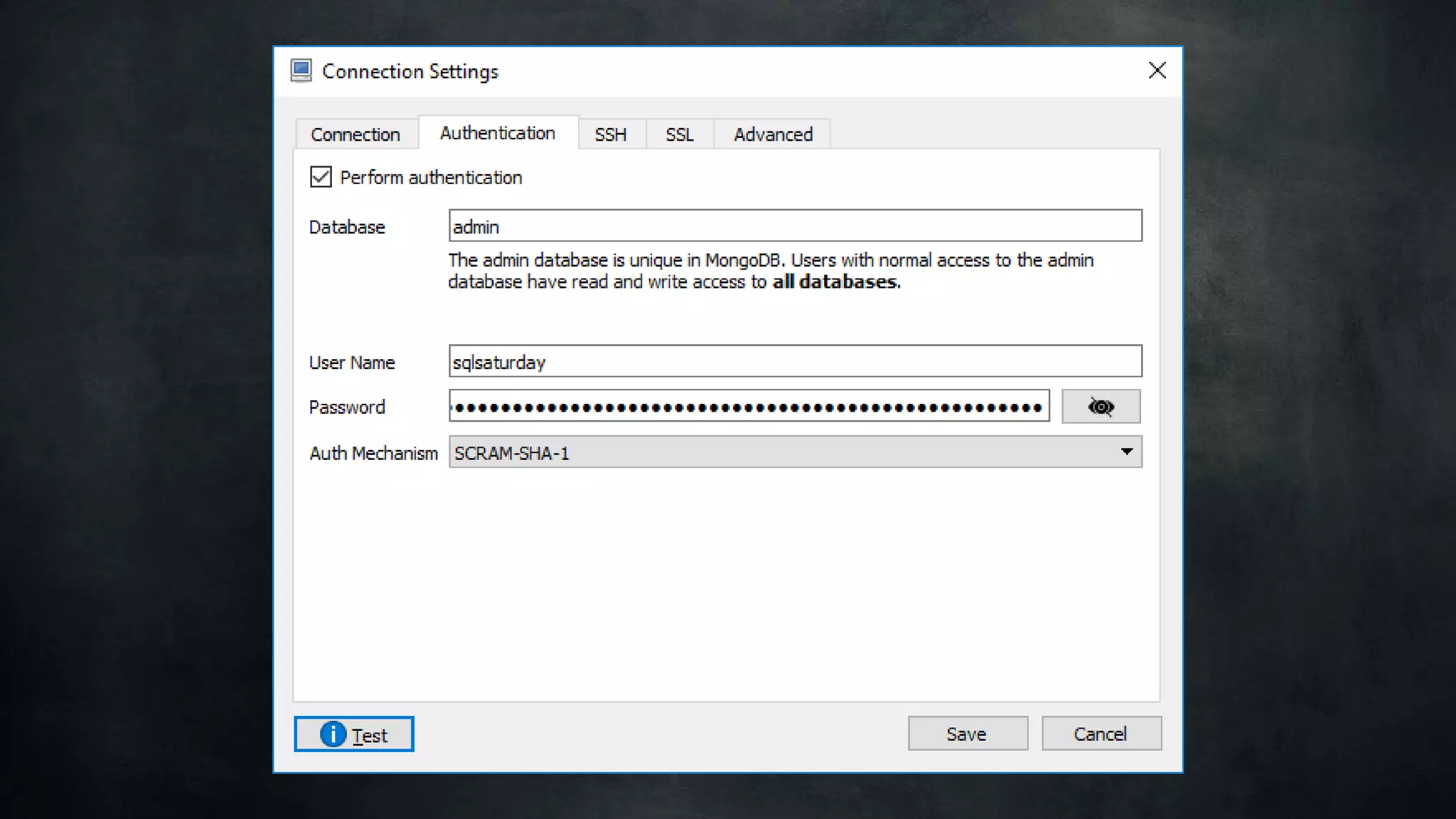Image resolution: width=1456 pixels, height=819 pixels.
Task: Click the Connection Settings window icon
Action: point(301,71)
